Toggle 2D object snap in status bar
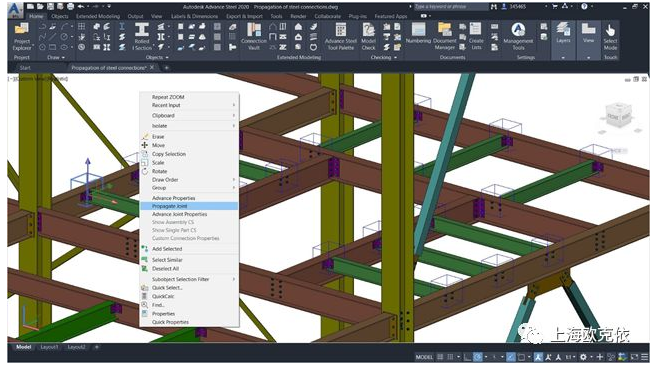This screenshot has width=660, height=368. click(521, 357)
